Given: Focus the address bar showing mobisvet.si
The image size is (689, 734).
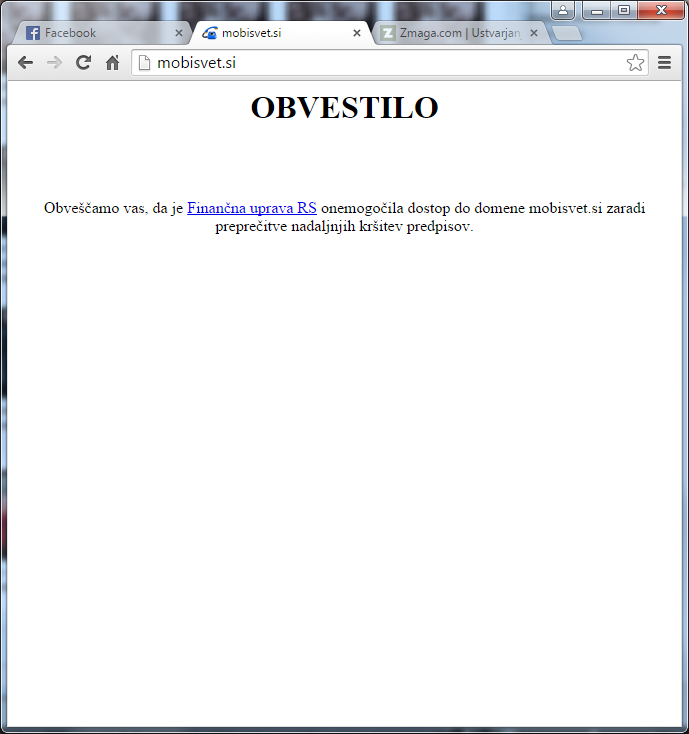Looking at the screenshot, I should pyautogui.click(x=380, y=63).
